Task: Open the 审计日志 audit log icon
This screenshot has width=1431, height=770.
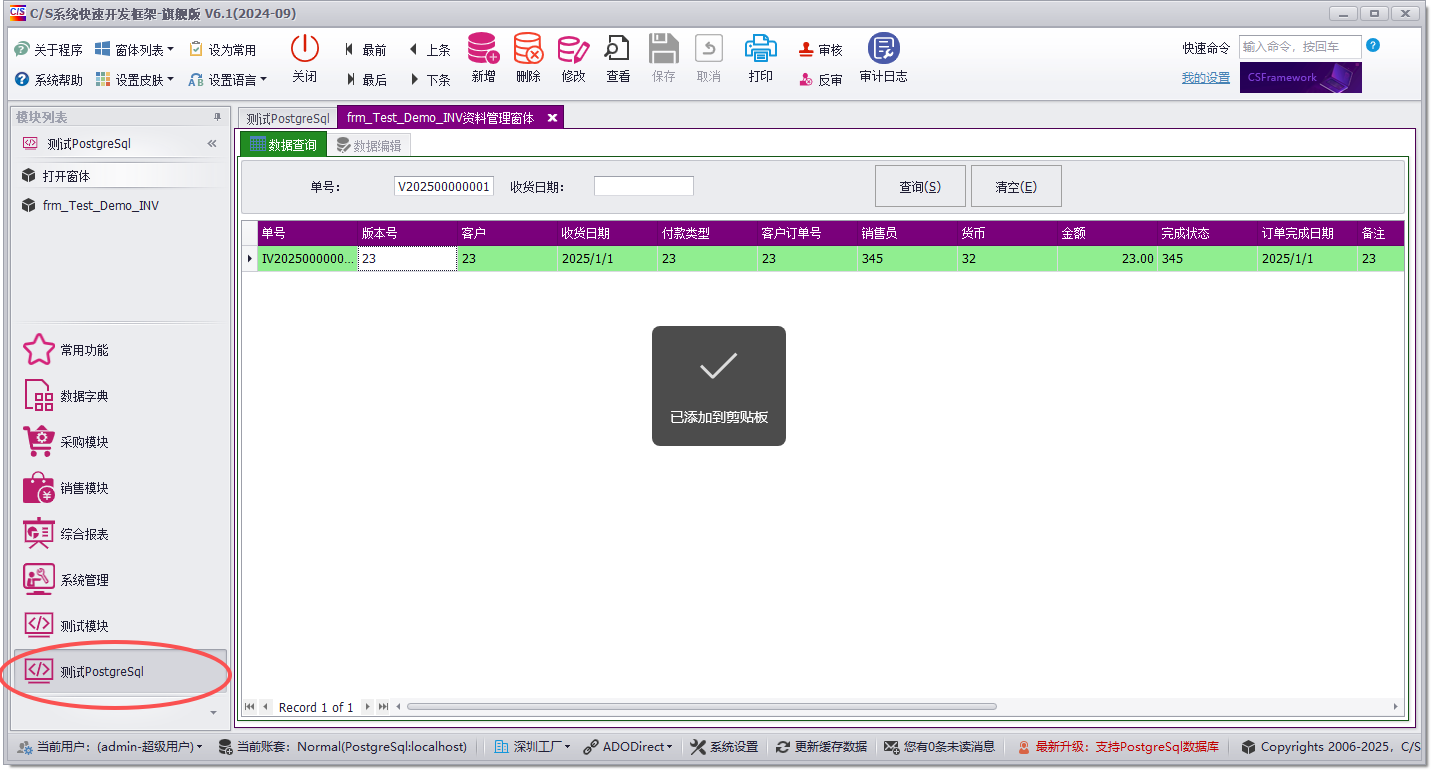Action: [x=882, y=58]
